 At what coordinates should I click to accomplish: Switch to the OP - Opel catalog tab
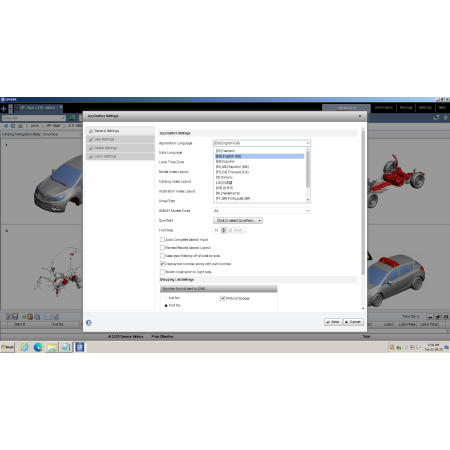(x=37, y=108)
